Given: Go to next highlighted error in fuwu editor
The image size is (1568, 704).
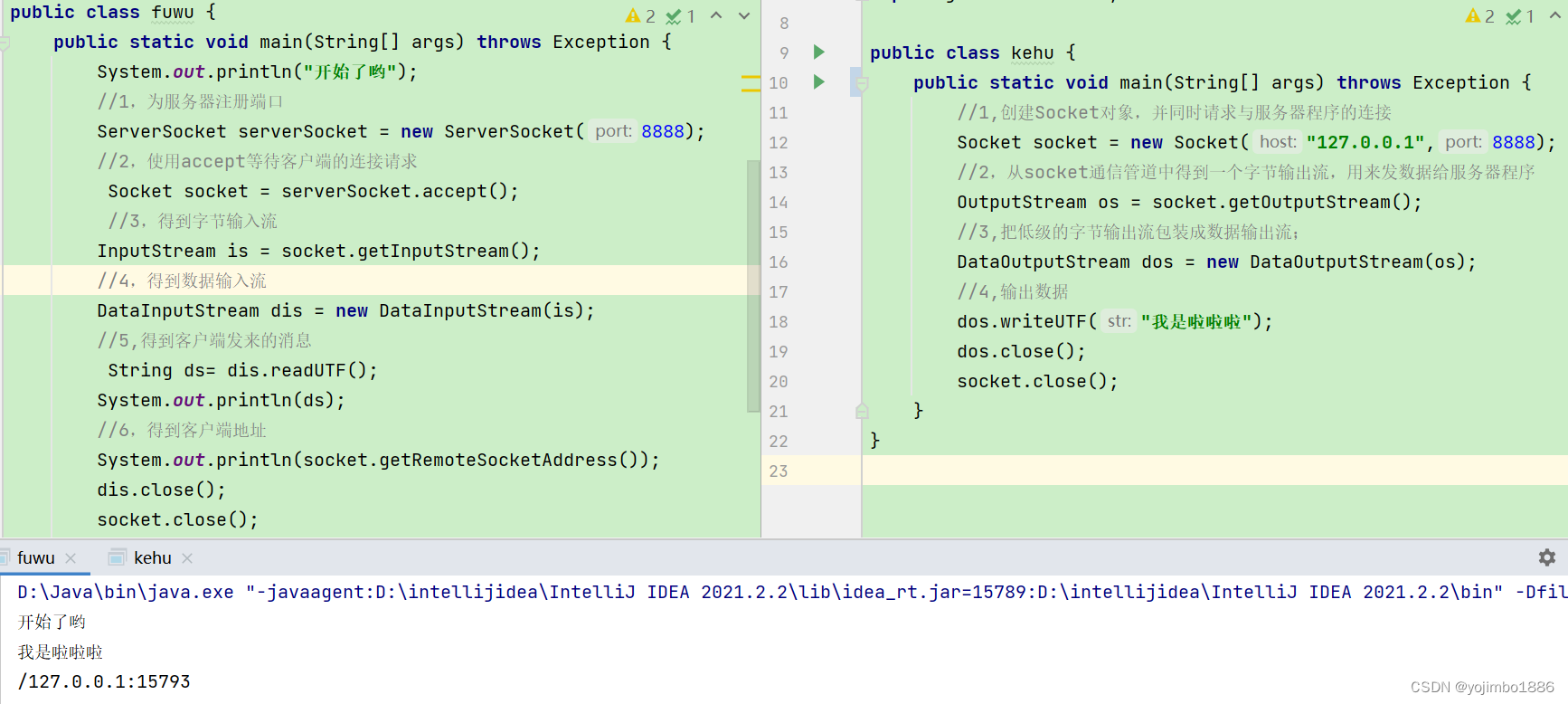Looking at the screenshot, I should tap(744, 15).
